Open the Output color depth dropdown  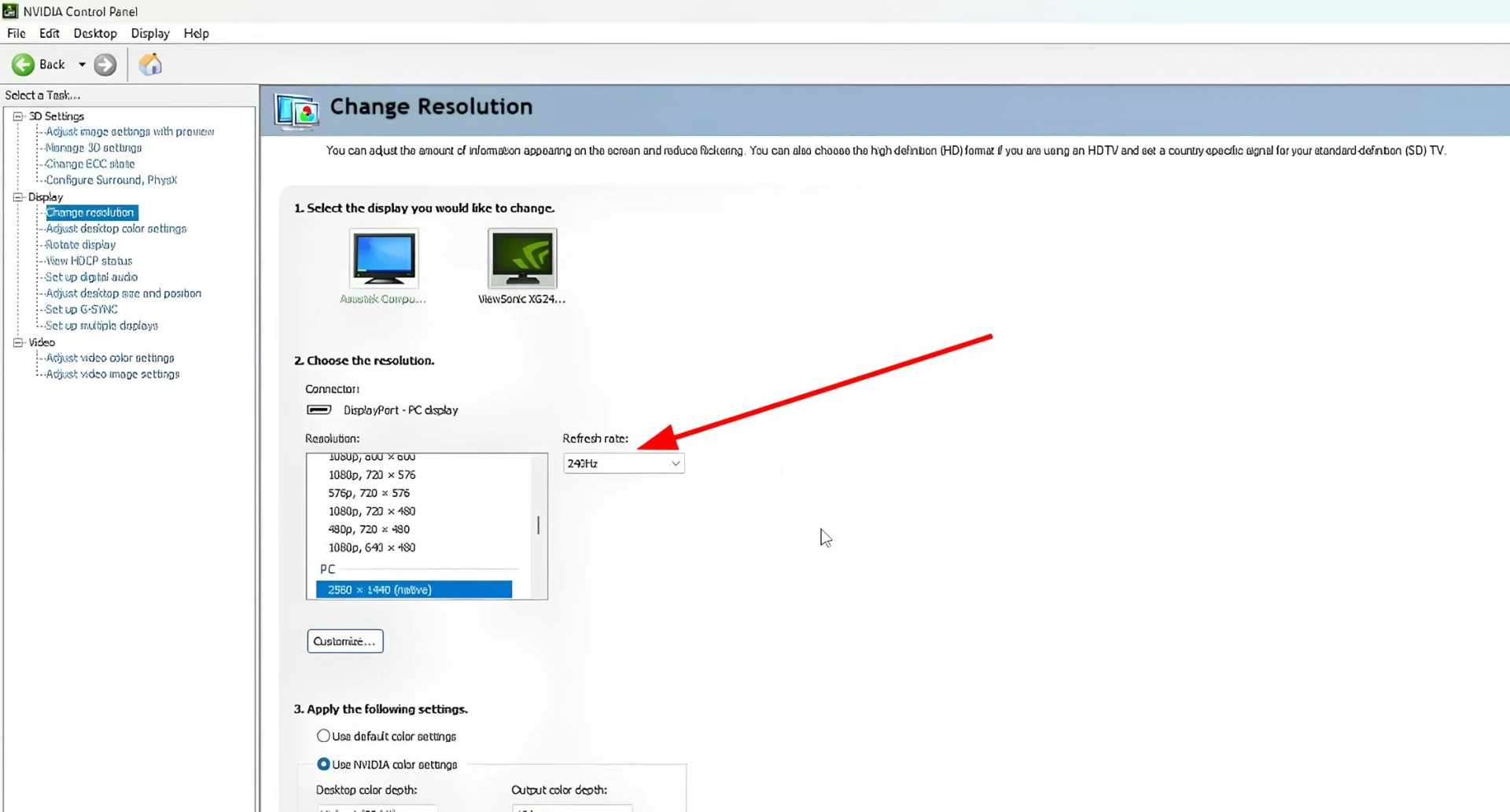pos(572,808)
